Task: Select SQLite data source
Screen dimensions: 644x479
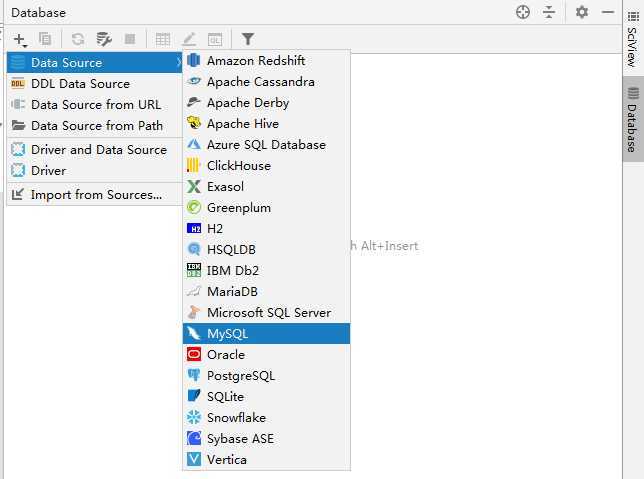Action: pos(267,396)
